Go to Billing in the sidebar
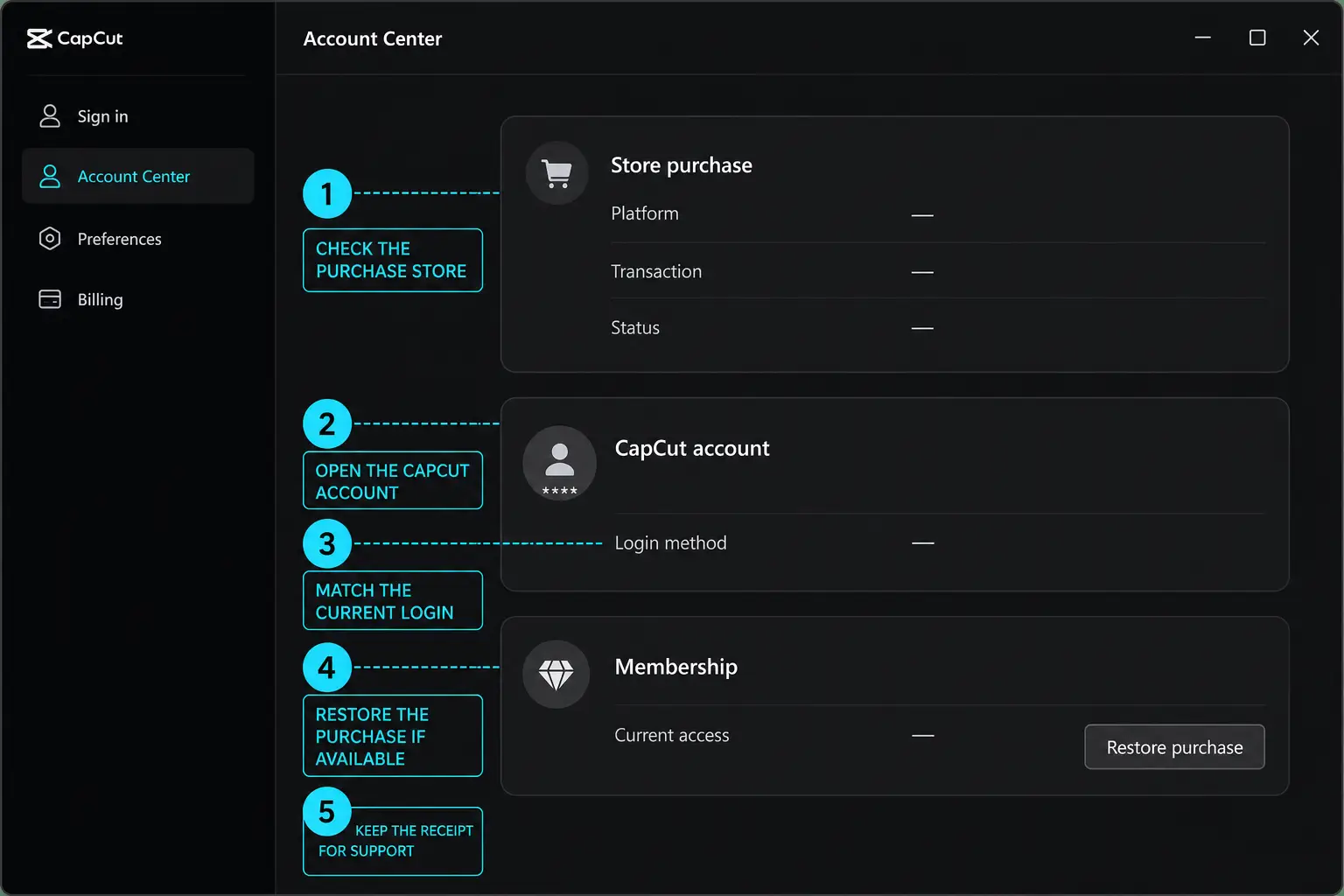 pyautogui.click(x=138, y=299)
